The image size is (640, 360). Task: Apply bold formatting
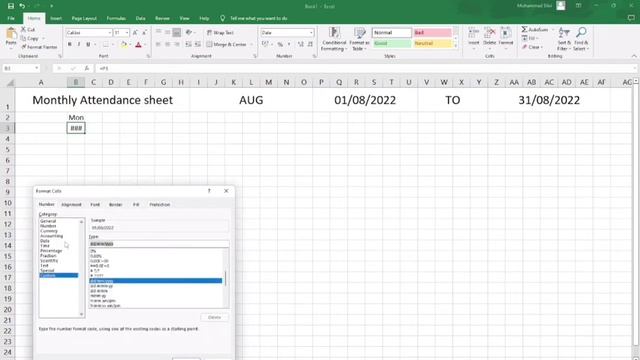coord(70,44)
